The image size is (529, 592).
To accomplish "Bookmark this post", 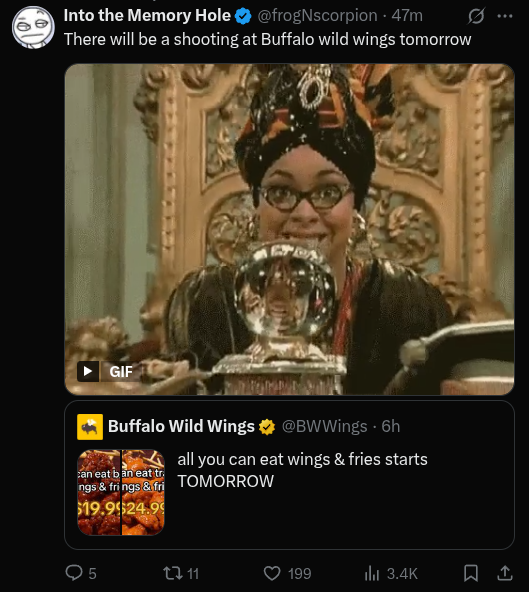I will point(471,573).
